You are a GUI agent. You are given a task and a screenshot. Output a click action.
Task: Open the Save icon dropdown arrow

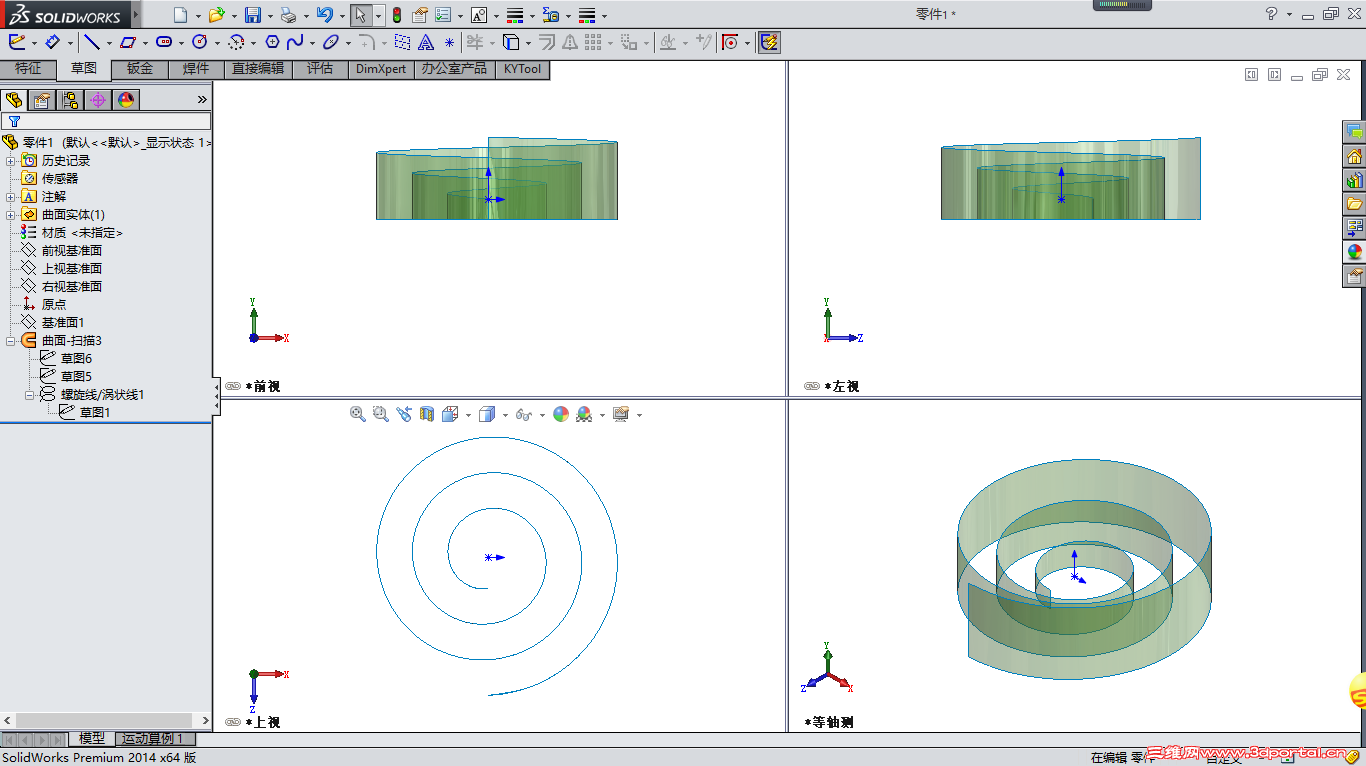(270, 16)
